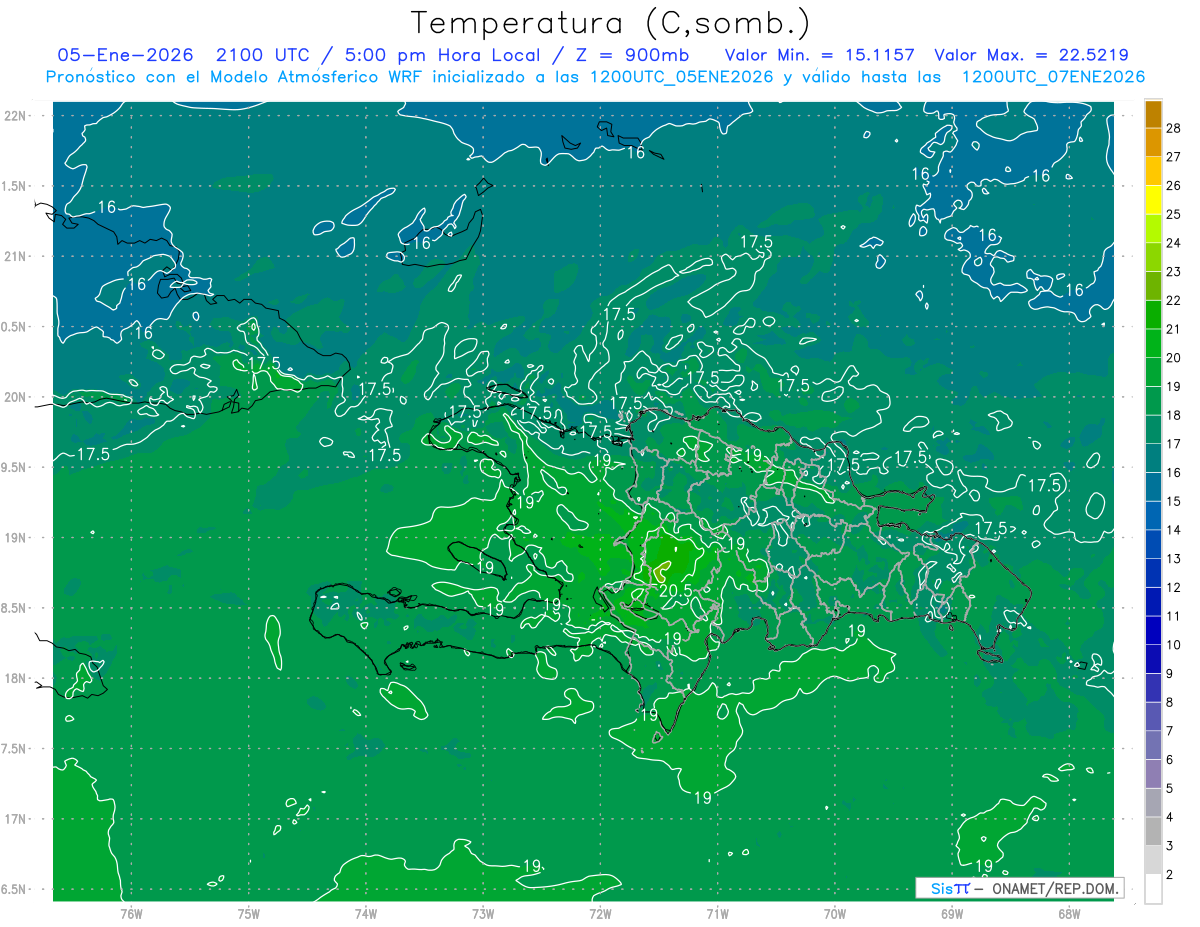Click the 'SisTT – ONAMET/REP.DOM.' credit box
This screenshot has width=1200, height=927.
(x=1019, y=888)
